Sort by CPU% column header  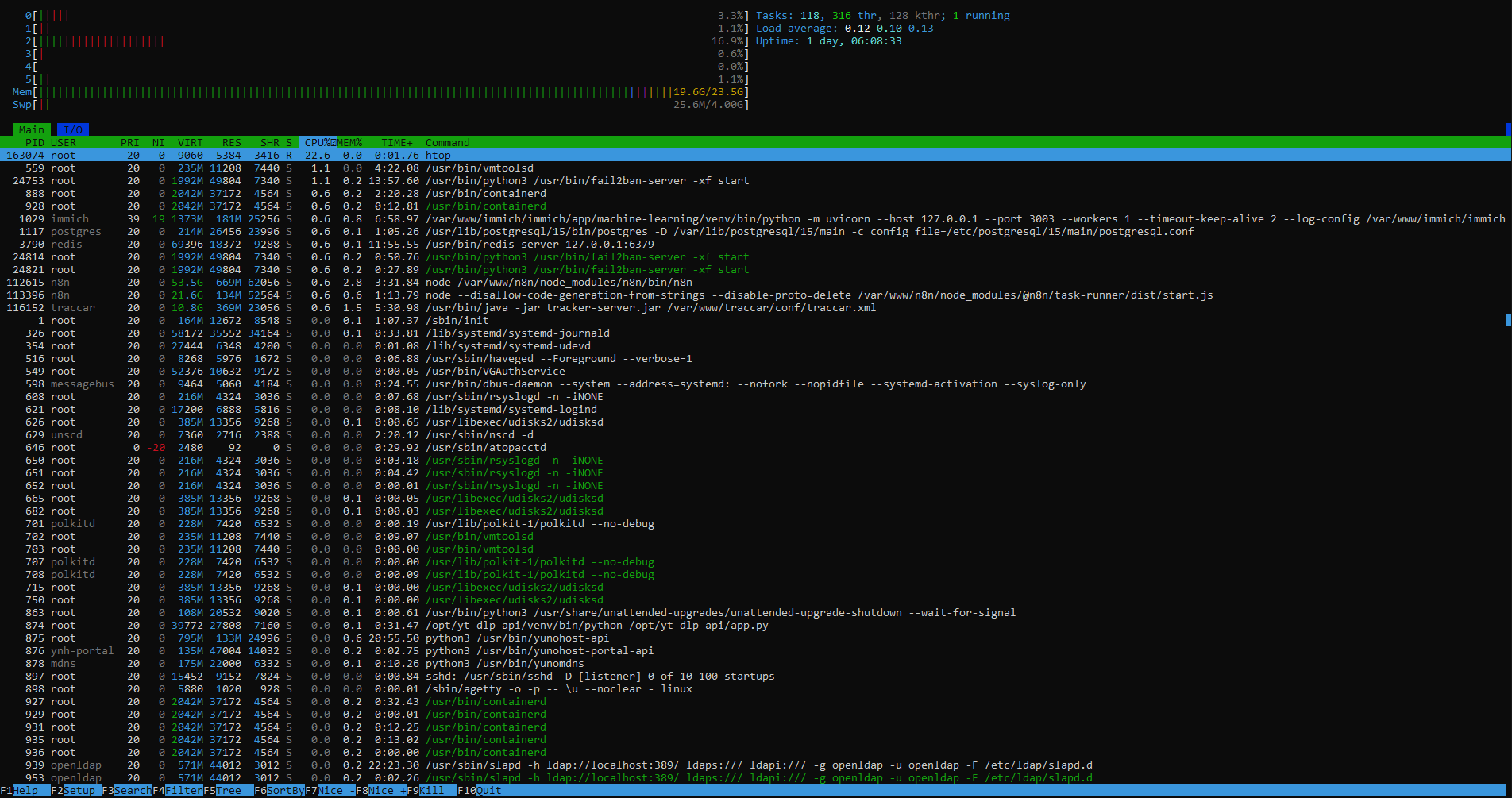(x=318, y=143)
